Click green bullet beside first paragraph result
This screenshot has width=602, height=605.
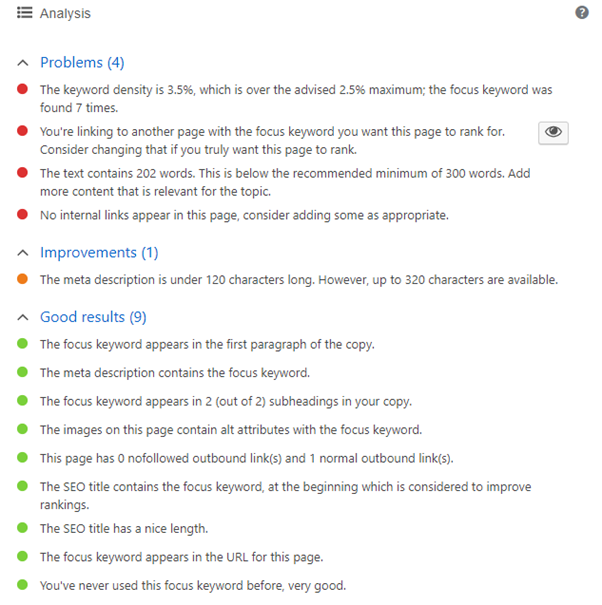(x=23, y=344)
